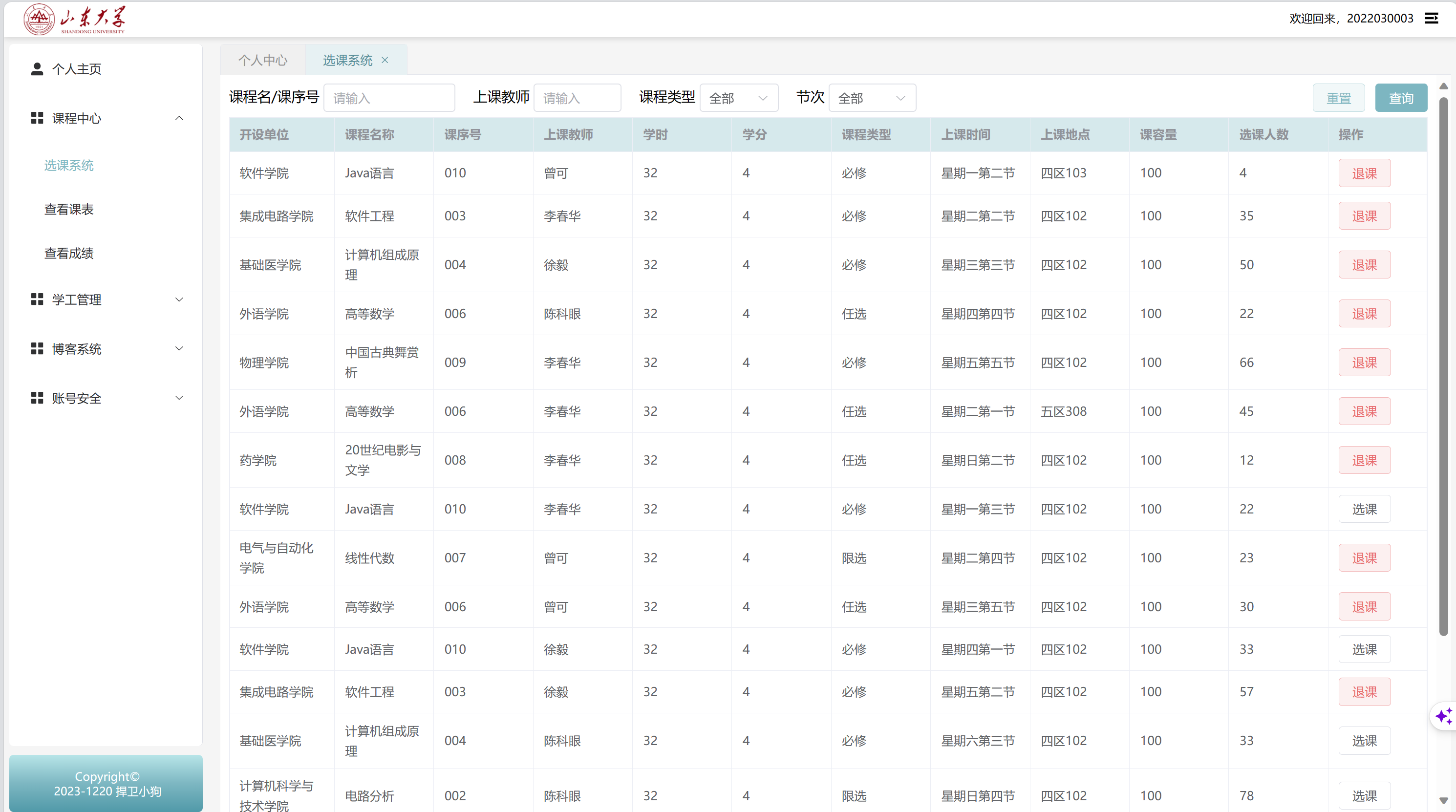Drop 高等数学 held in 五区308

click(1364, 411)
